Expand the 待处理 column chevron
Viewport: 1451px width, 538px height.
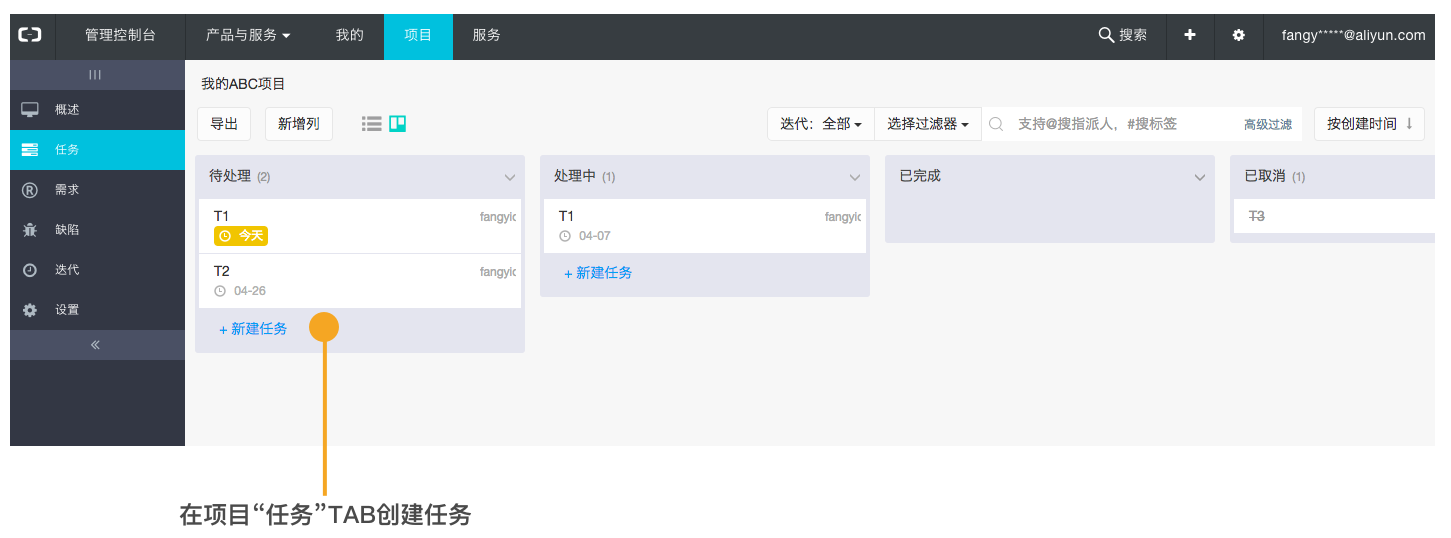[x=510, y=177]
